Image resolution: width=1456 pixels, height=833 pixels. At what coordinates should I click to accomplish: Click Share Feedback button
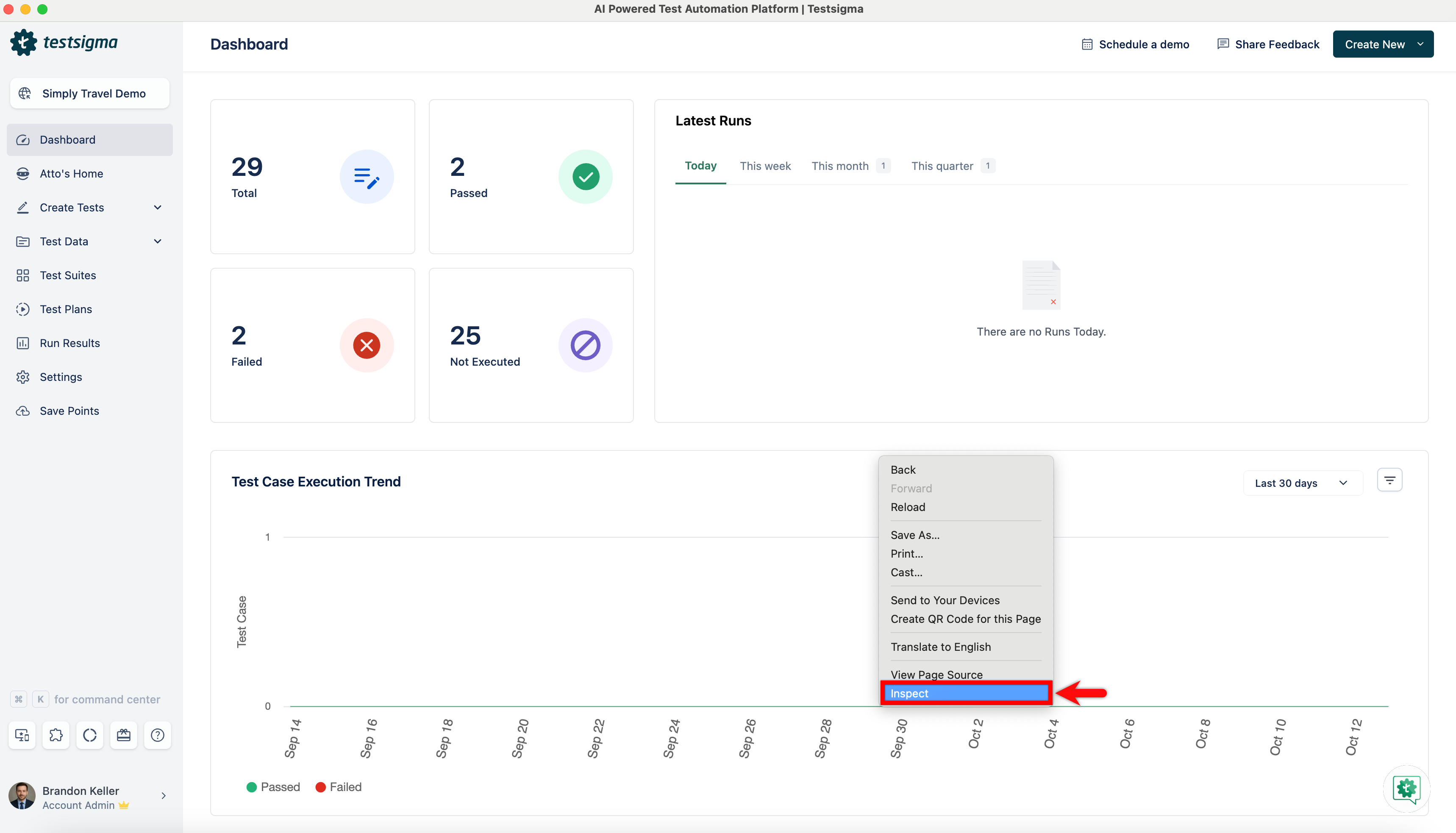(1268, 44)
